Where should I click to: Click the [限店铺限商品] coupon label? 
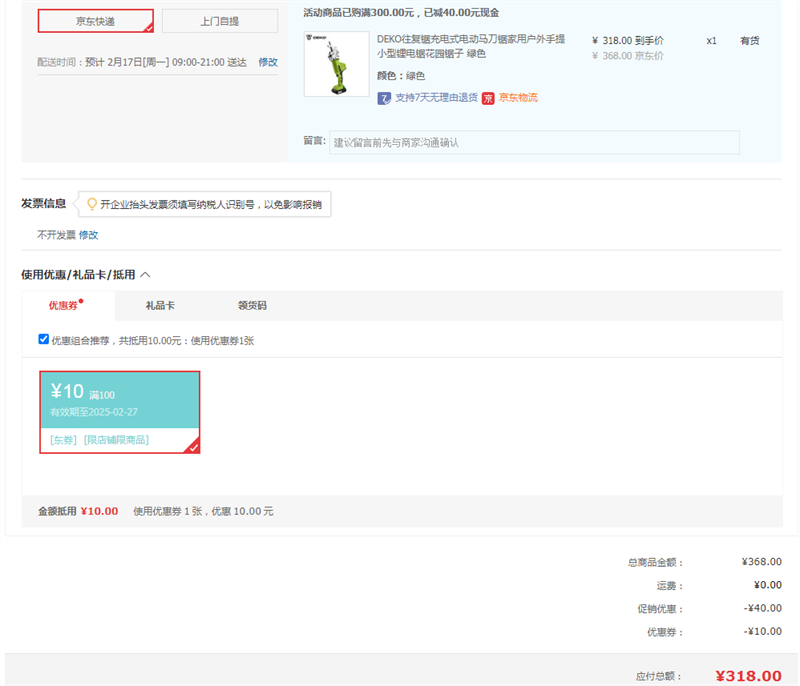click(x=116, y=440)
